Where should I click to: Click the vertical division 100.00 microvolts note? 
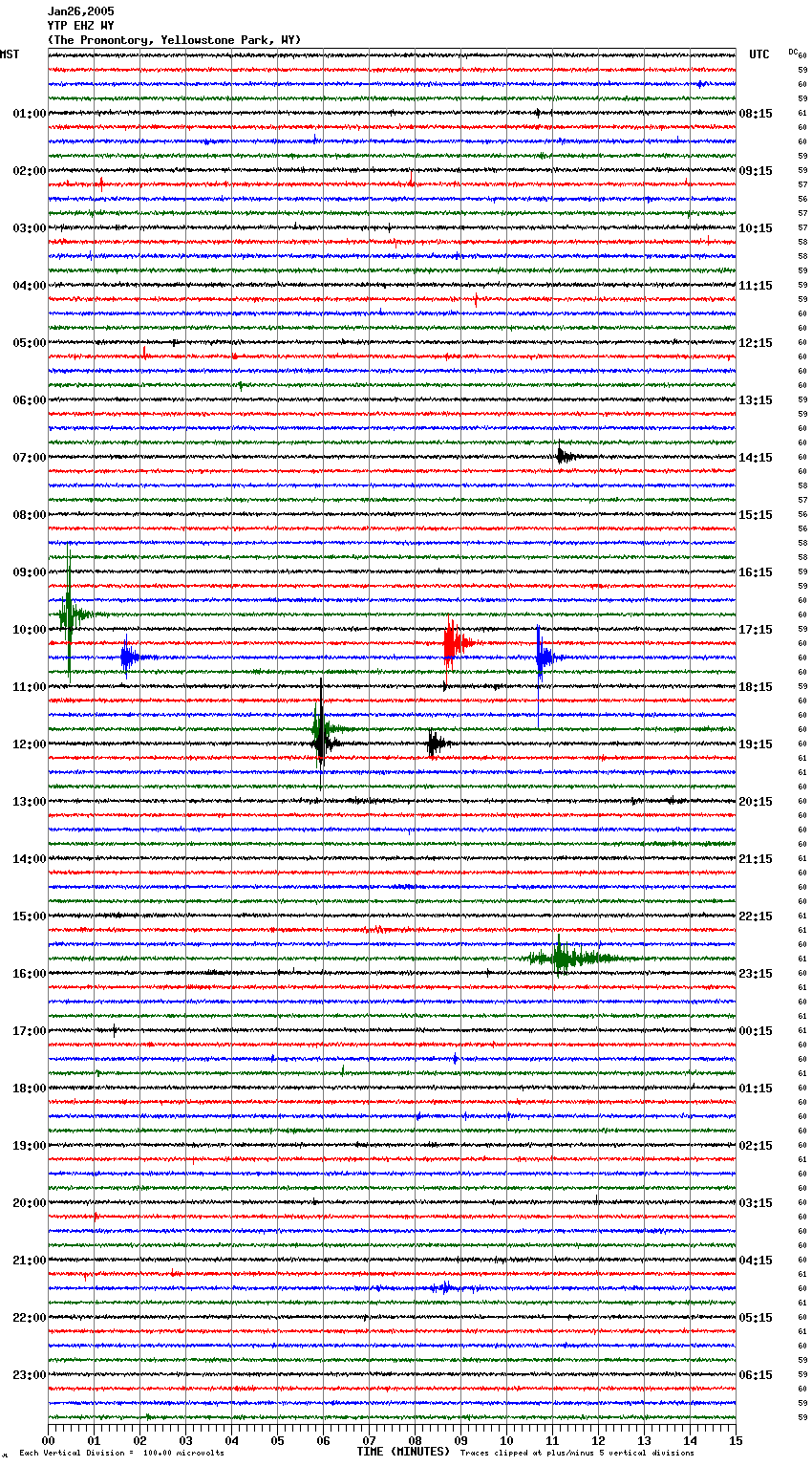point(121,1453)
